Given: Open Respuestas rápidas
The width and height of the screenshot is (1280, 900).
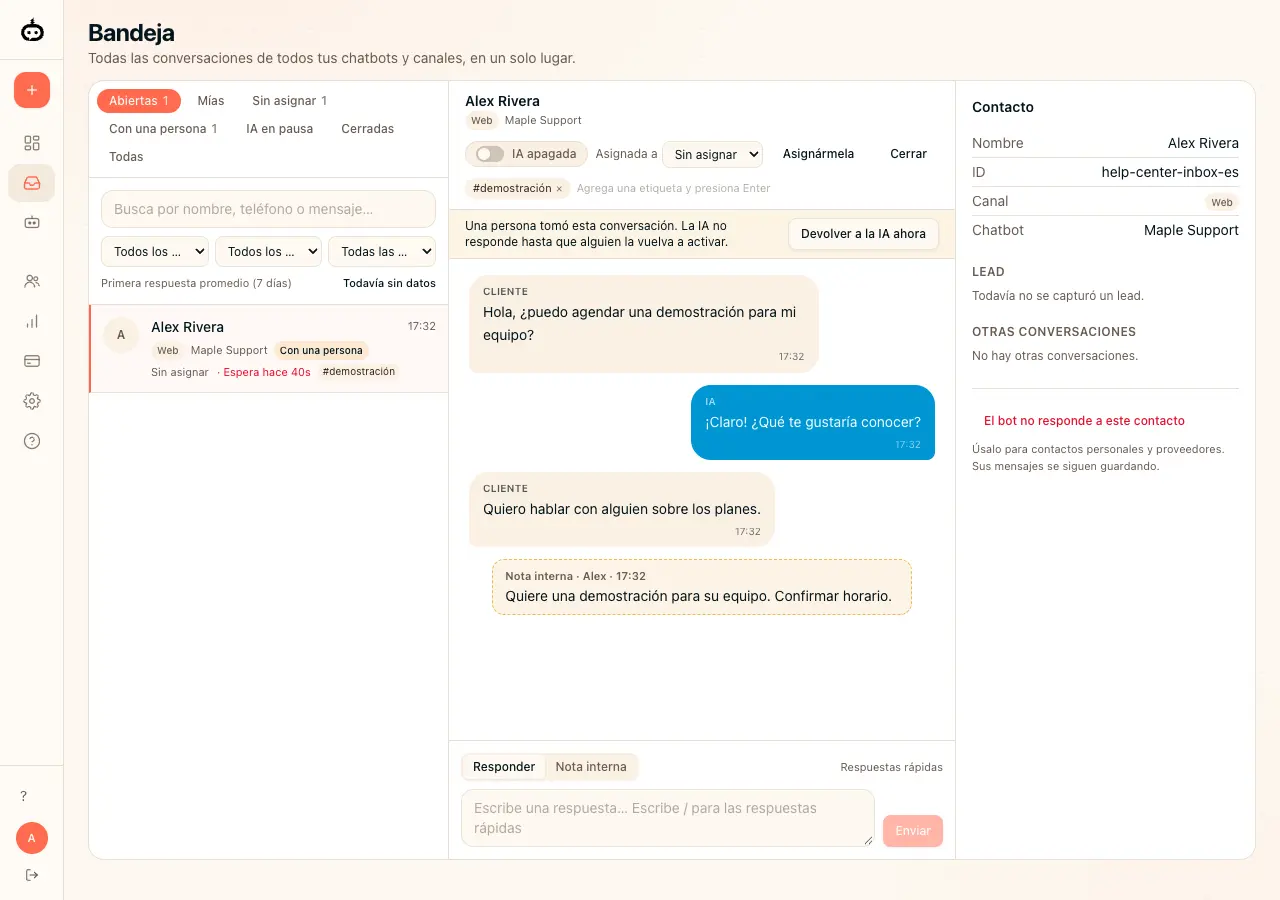Looking at the screenshot, I should tap(892, 768).
